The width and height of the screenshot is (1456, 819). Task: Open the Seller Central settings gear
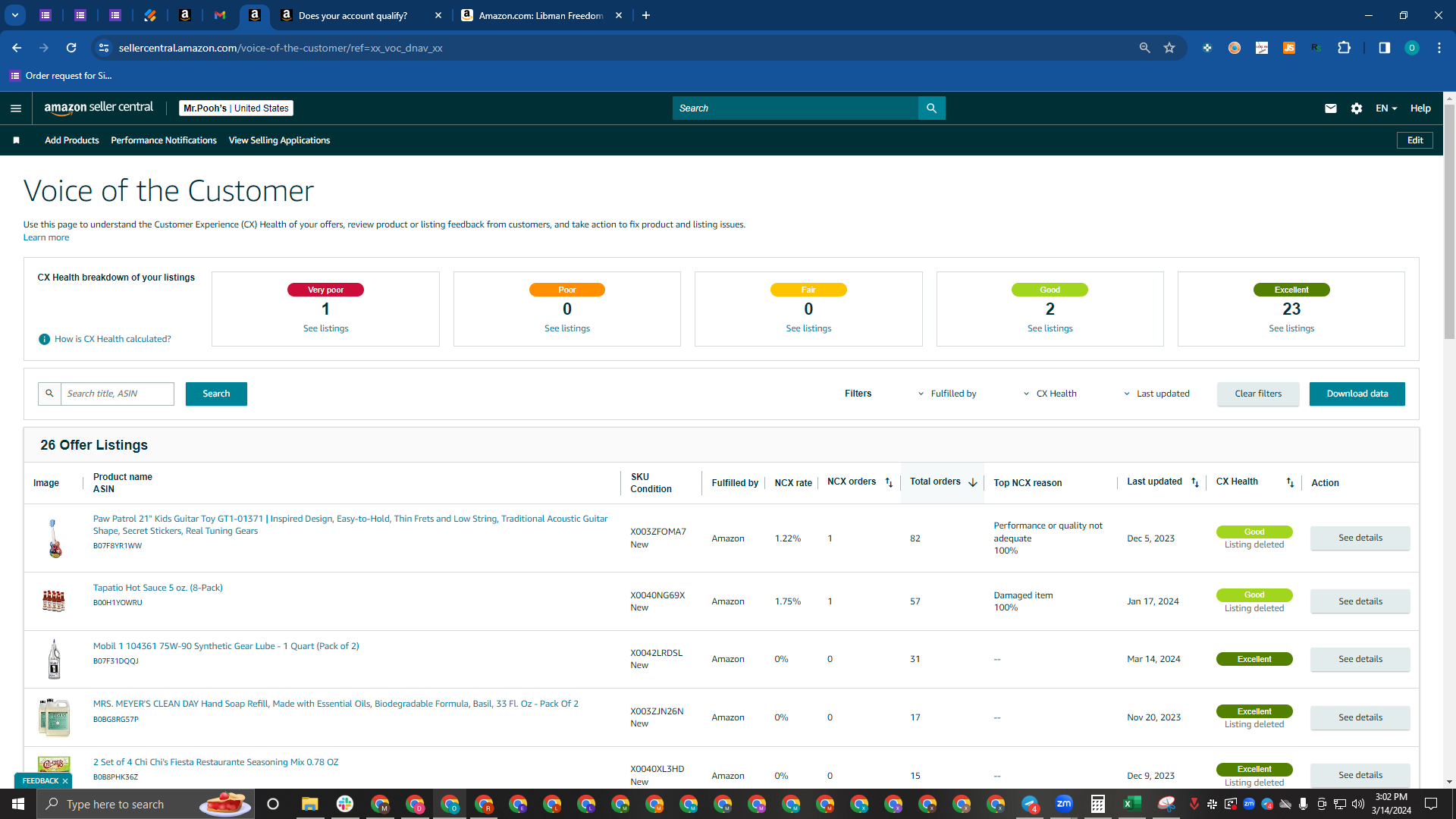(x=1357, y=108)
